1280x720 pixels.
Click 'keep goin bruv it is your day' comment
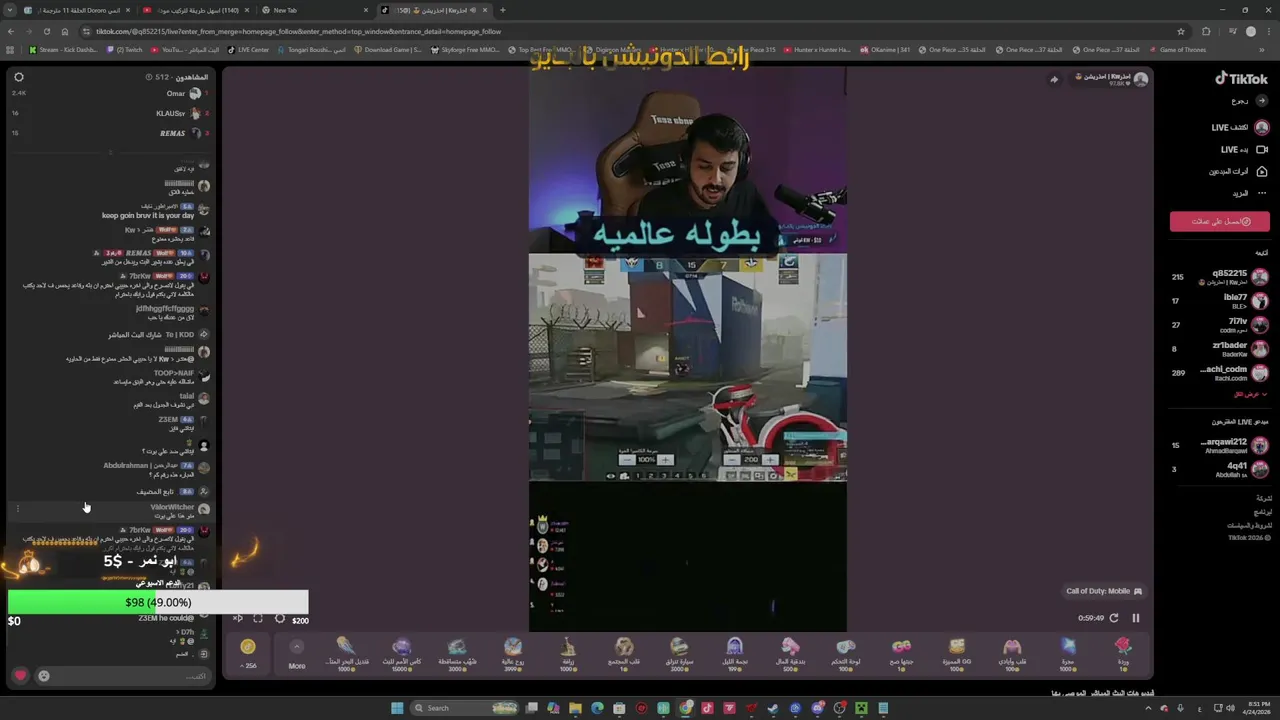(x=147, y=215)
